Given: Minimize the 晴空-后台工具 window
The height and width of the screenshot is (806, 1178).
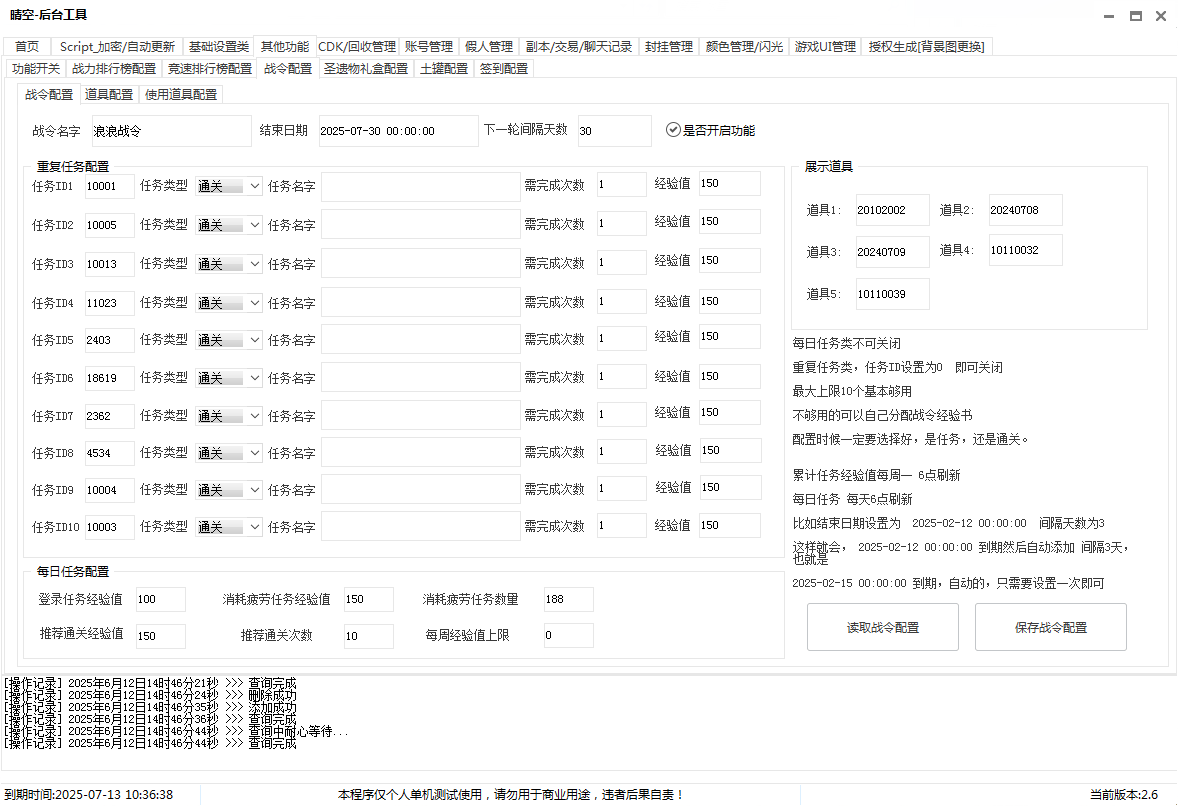Looking at the screenshot, I should 1110,16.
